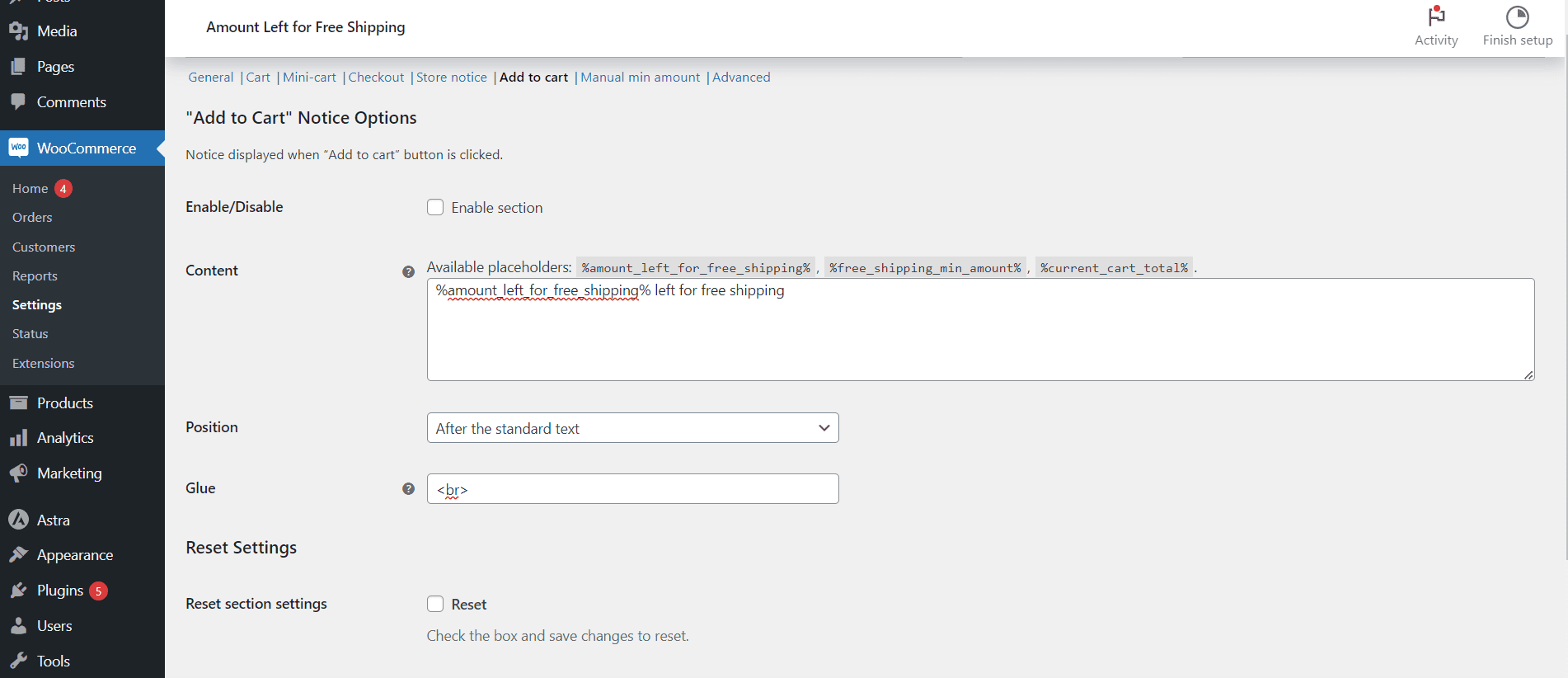Open the Cart settings tab
The image size is (1568, 678).
click(258, 77)
